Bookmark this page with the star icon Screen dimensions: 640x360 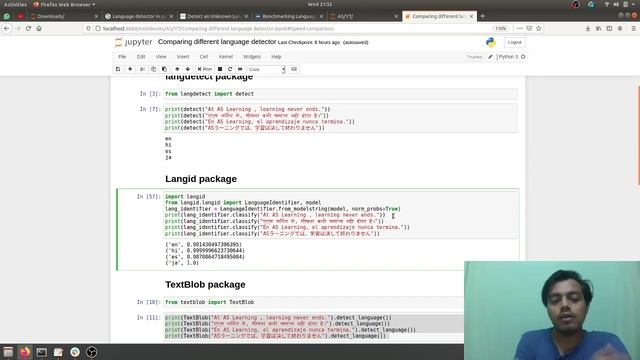pyautogui.click(x=539, y=29)
